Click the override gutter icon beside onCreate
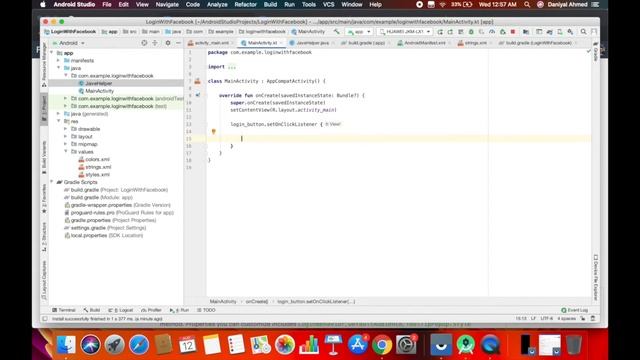The image size is (640, 360). click(x=198, y=95)
